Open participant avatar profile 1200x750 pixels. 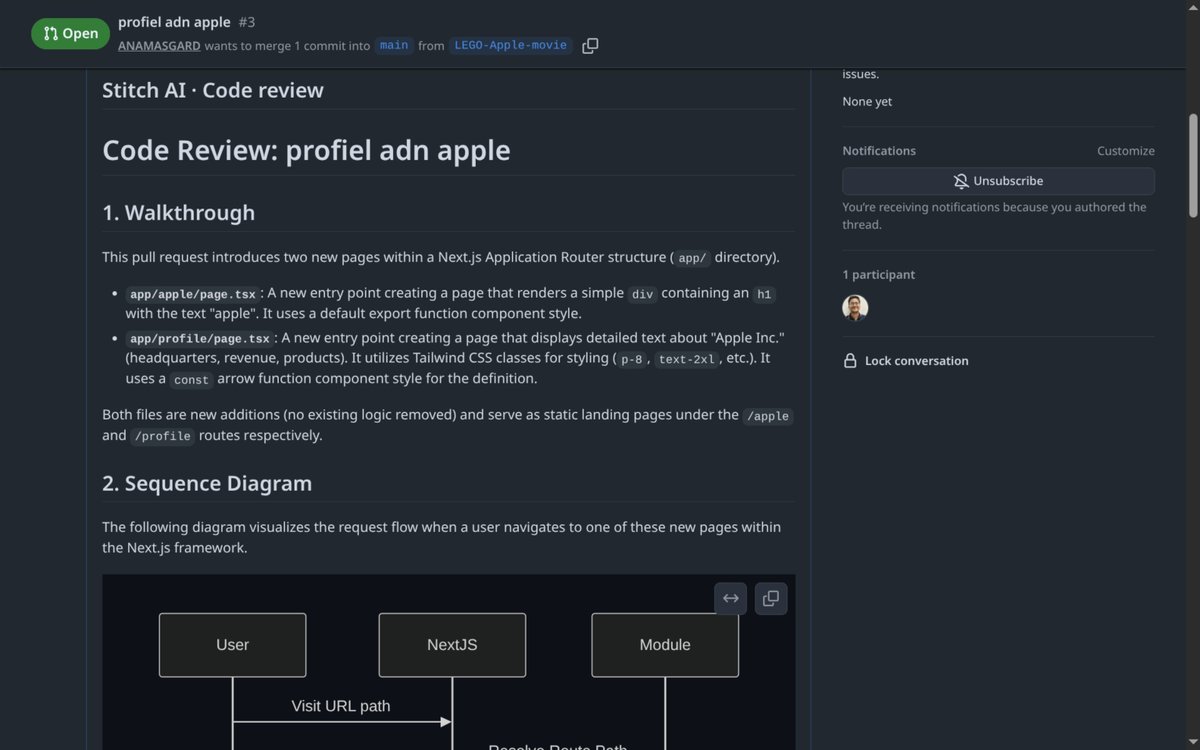855,307
